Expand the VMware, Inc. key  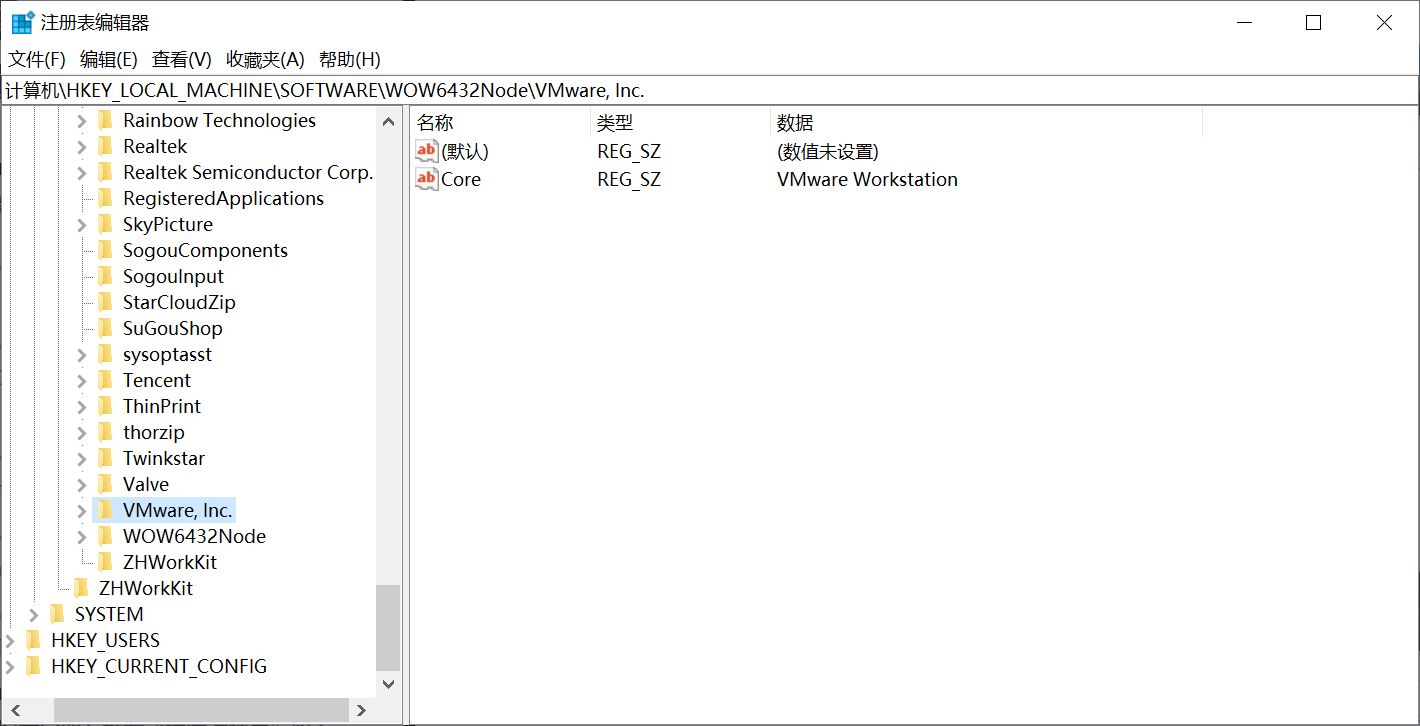[82, 511]
